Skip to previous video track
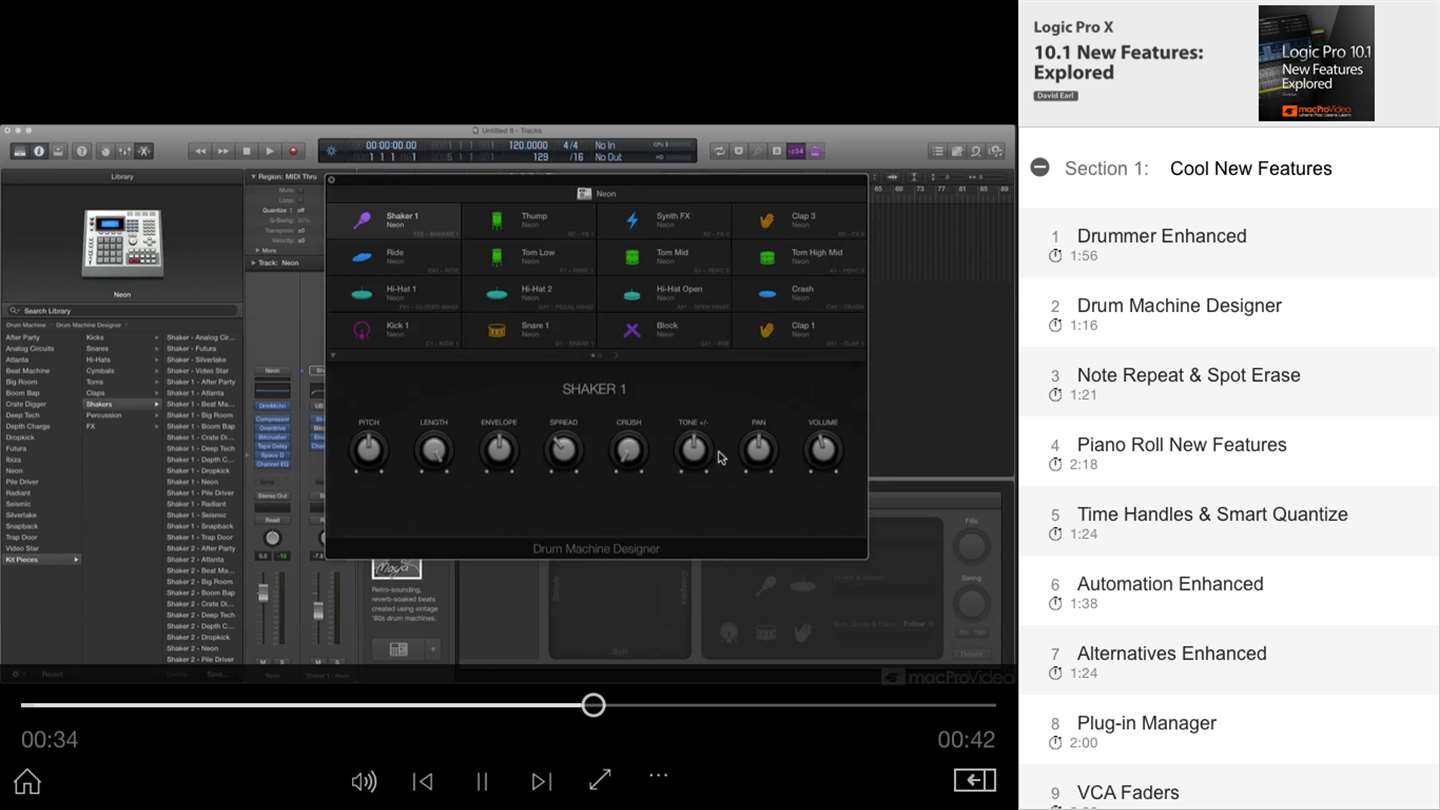Image resolution: width=1440 pixels, height=810 pixels. tap(423, 781)
